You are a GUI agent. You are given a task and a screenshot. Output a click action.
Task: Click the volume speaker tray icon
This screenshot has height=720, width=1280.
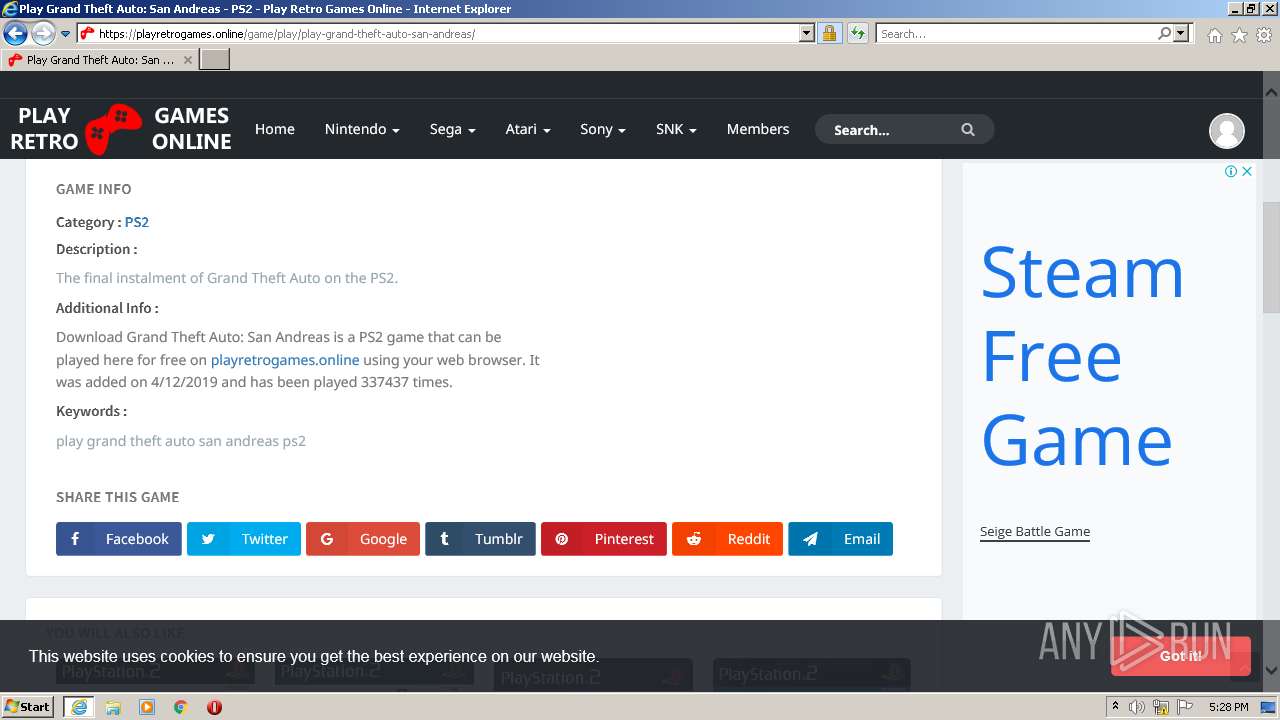click(1137, 707)
